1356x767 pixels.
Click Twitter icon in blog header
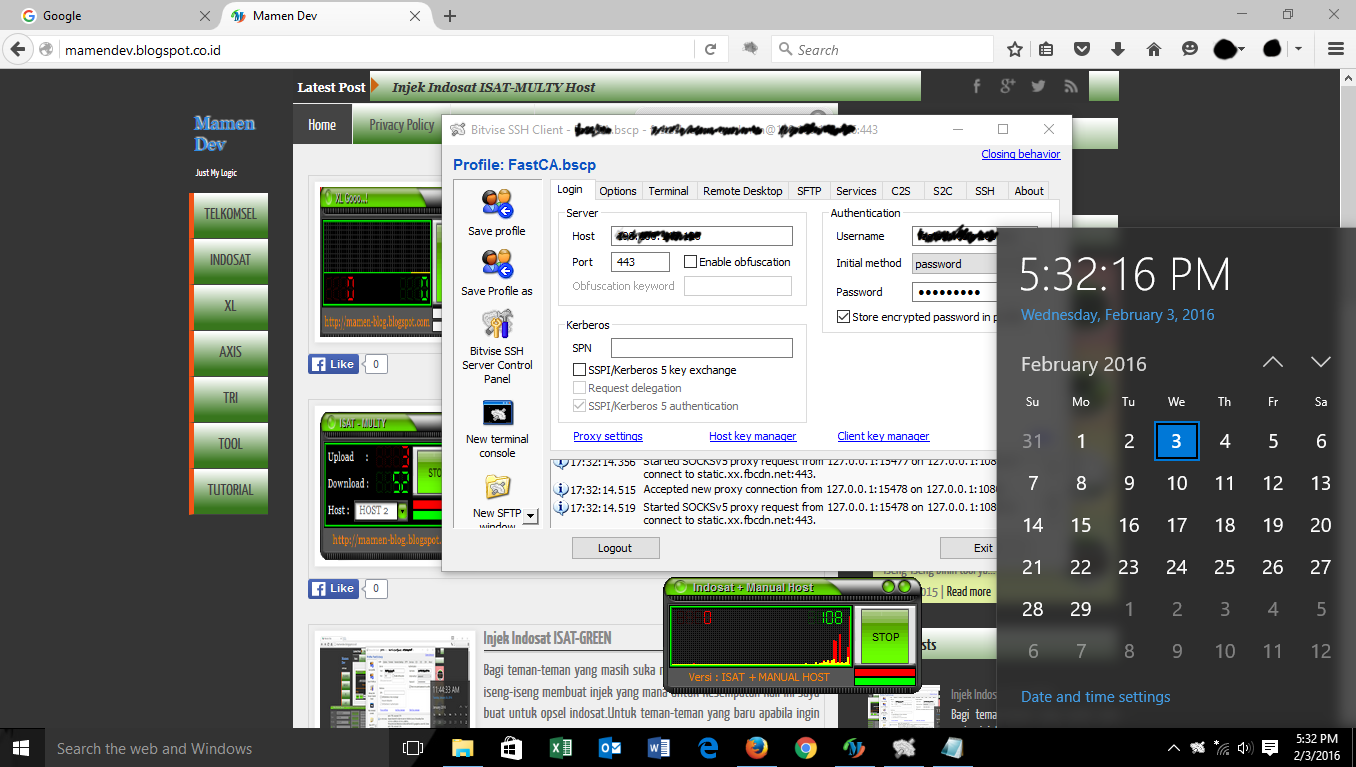click(1038, 87)
